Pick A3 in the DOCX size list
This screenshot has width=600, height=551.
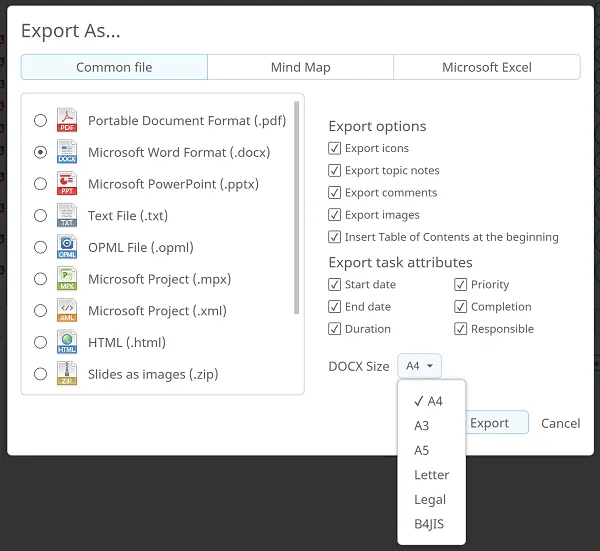(x=421, y=426)
